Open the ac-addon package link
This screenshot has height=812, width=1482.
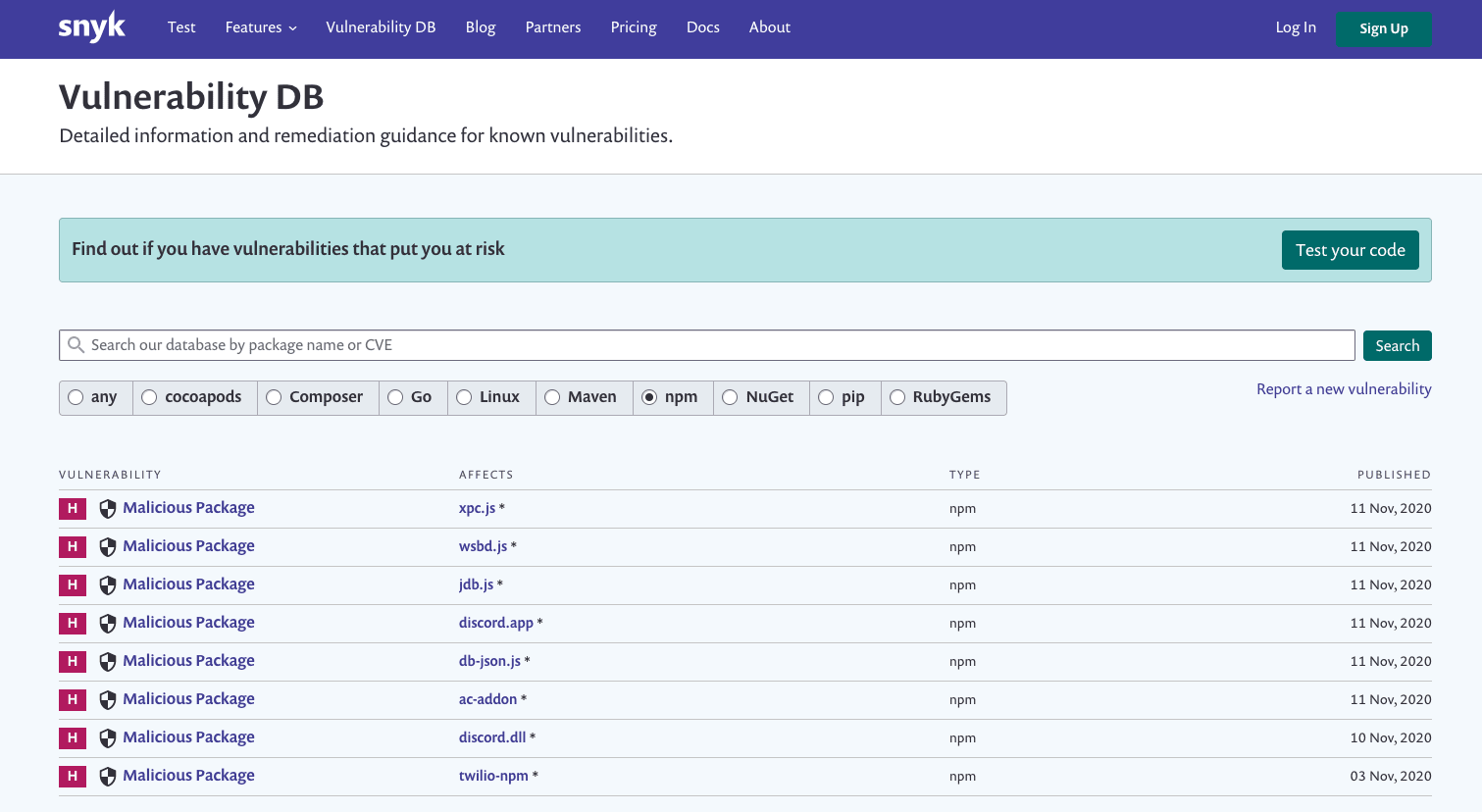click(487, 699)
